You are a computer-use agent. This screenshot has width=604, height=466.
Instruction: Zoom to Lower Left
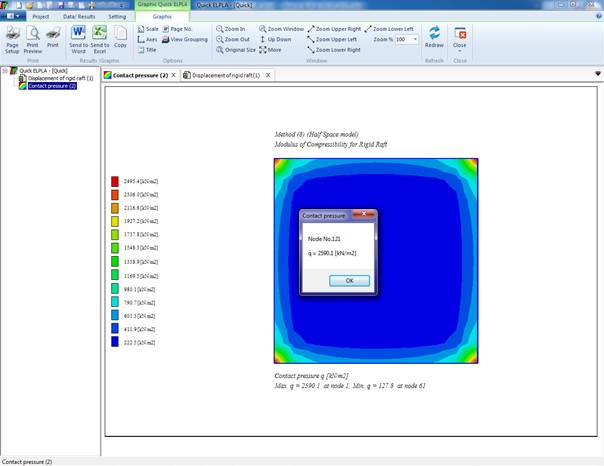[389, 29]
